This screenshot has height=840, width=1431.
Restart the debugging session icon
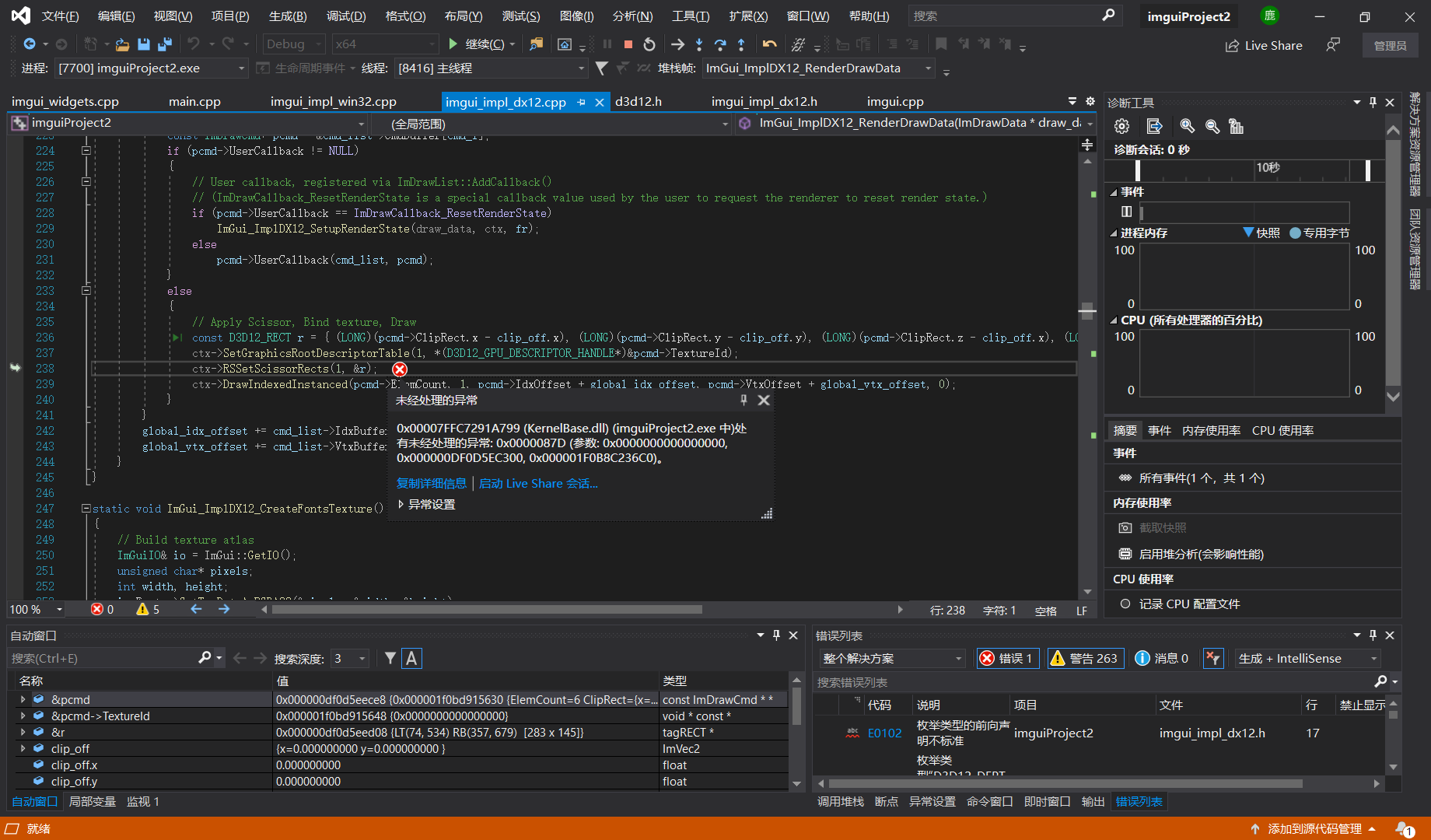[649, 44]
